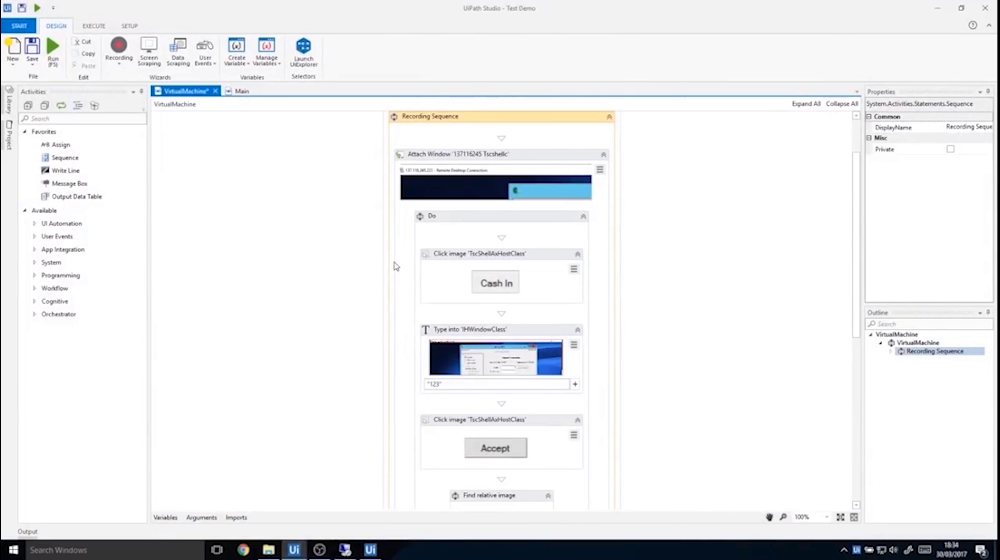The width and height of the screenshot is (1000, 560).
Task: Click the "123" text input of Type into
Action: tap(497, 384)
